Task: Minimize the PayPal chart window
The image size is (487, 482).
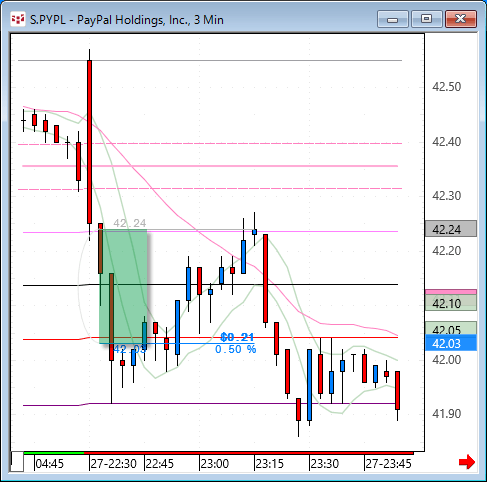Action: [x=393, y=19]
